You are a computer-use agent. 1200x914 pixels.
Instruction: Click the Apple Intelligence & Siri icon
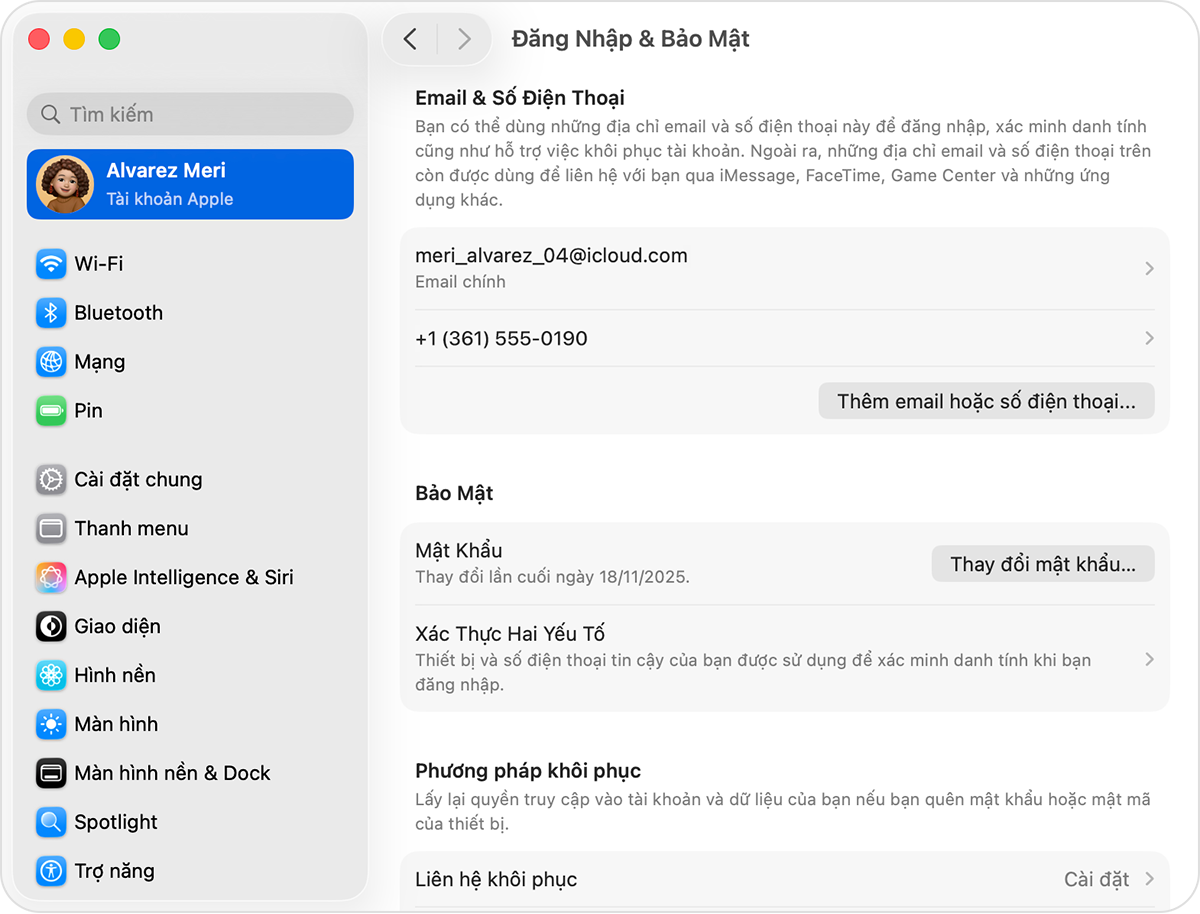click(51, 578)
